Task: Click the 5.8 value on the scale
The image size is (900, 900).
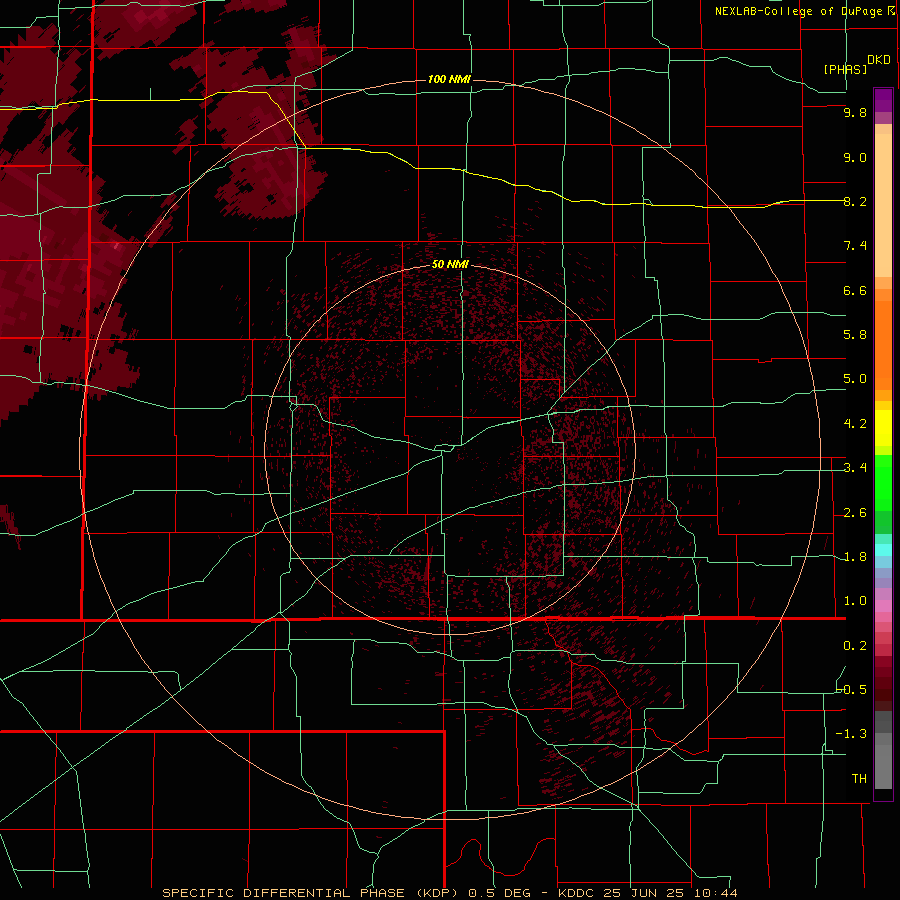Action: pos(855,335)
